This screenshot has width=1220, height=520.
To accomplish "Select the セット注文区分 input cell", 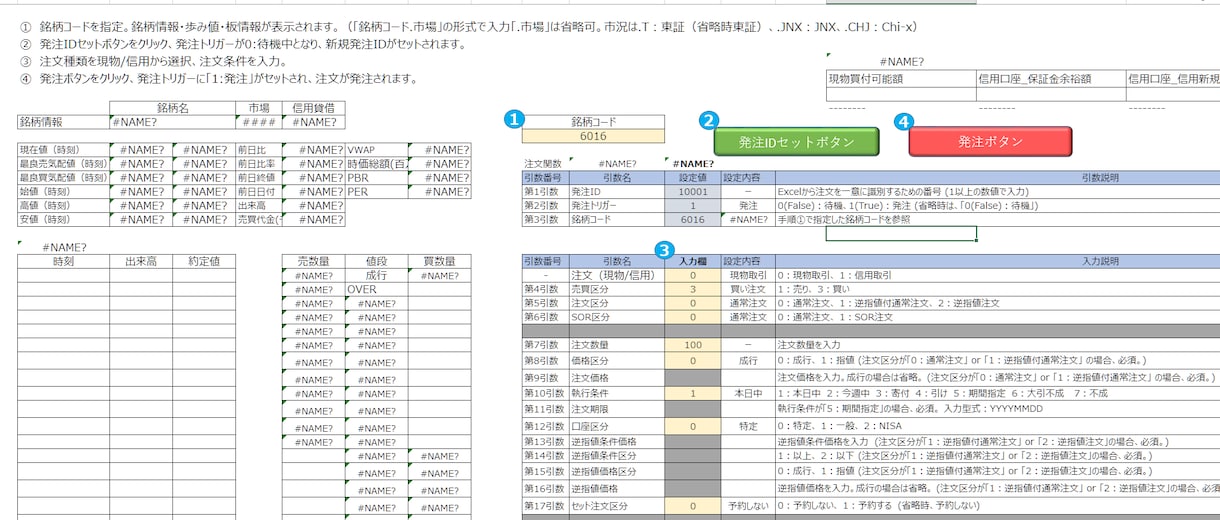I will point(692,506).
